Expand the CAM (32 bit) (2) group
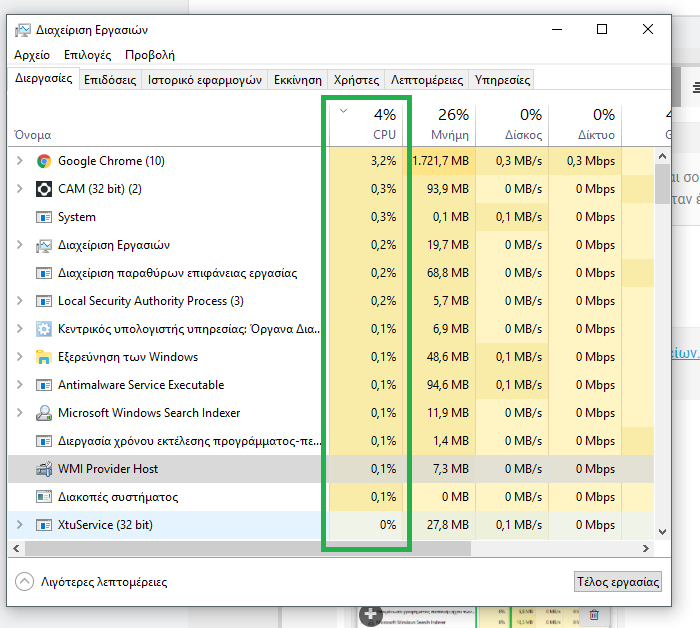The height and width of the screenshot is (628, 700). pos(20,189)
